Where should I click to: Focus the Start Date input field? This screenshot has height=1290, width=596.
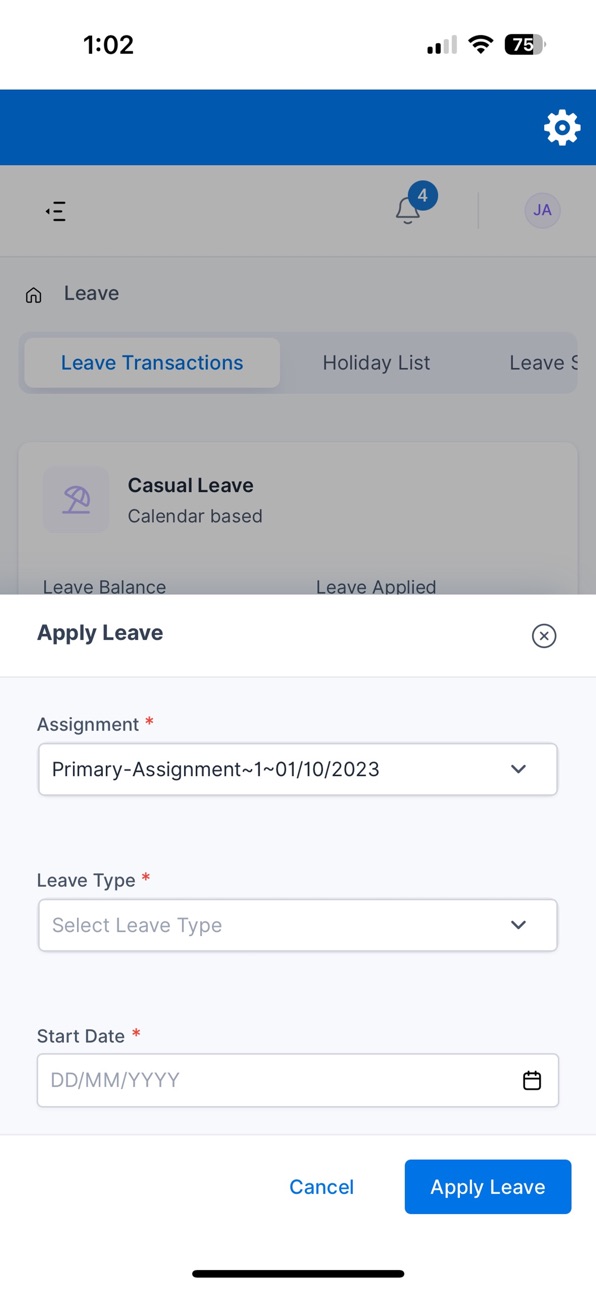click(298, 1080)
